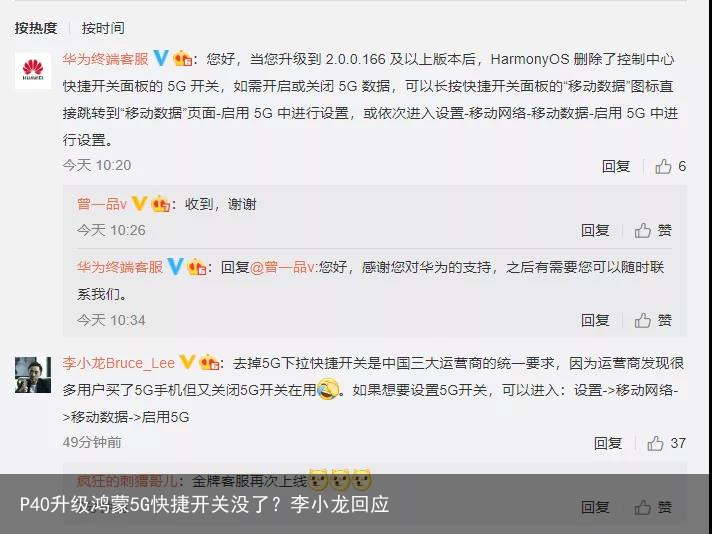
Task: Click the laughing-crying emoji in Bruce Lee's comment
Action: 328,389
